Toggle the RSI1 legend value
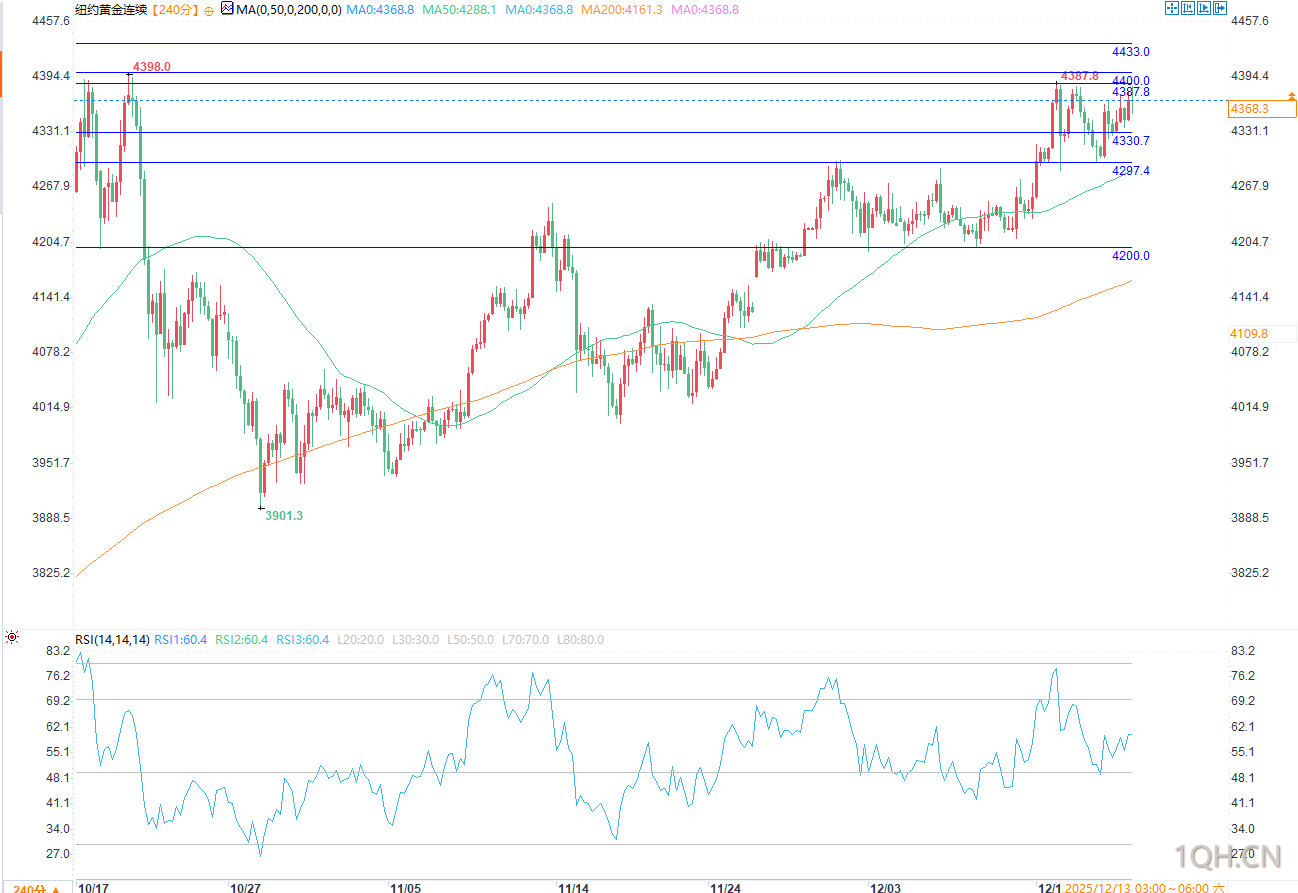1298x893 pixels. tap(181, 640)
